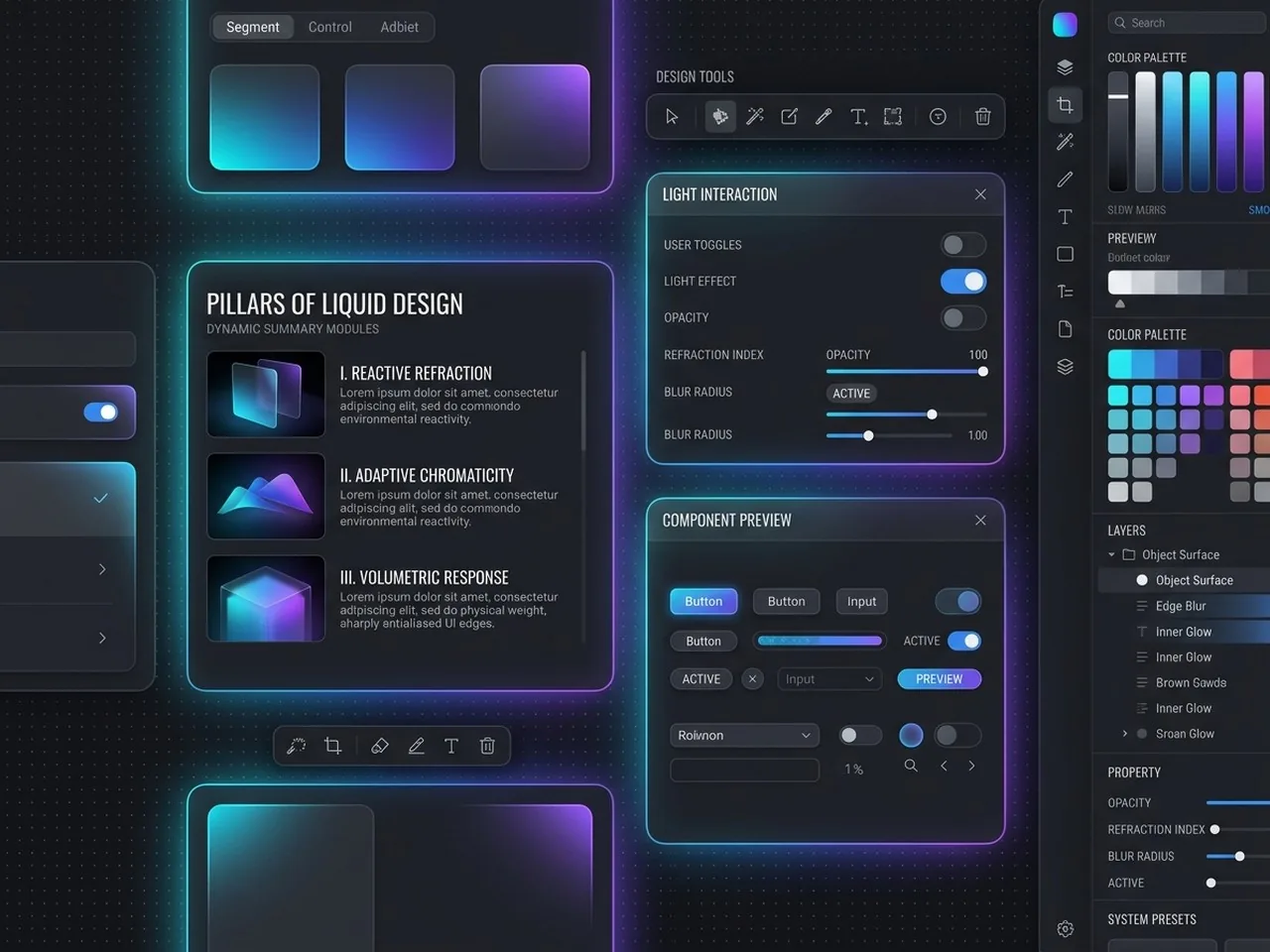The width and height of the screenshot is (1270, 952).
Task: Toggle the ACTIVE switch in Component Preview
Action: tap(963, 641)
